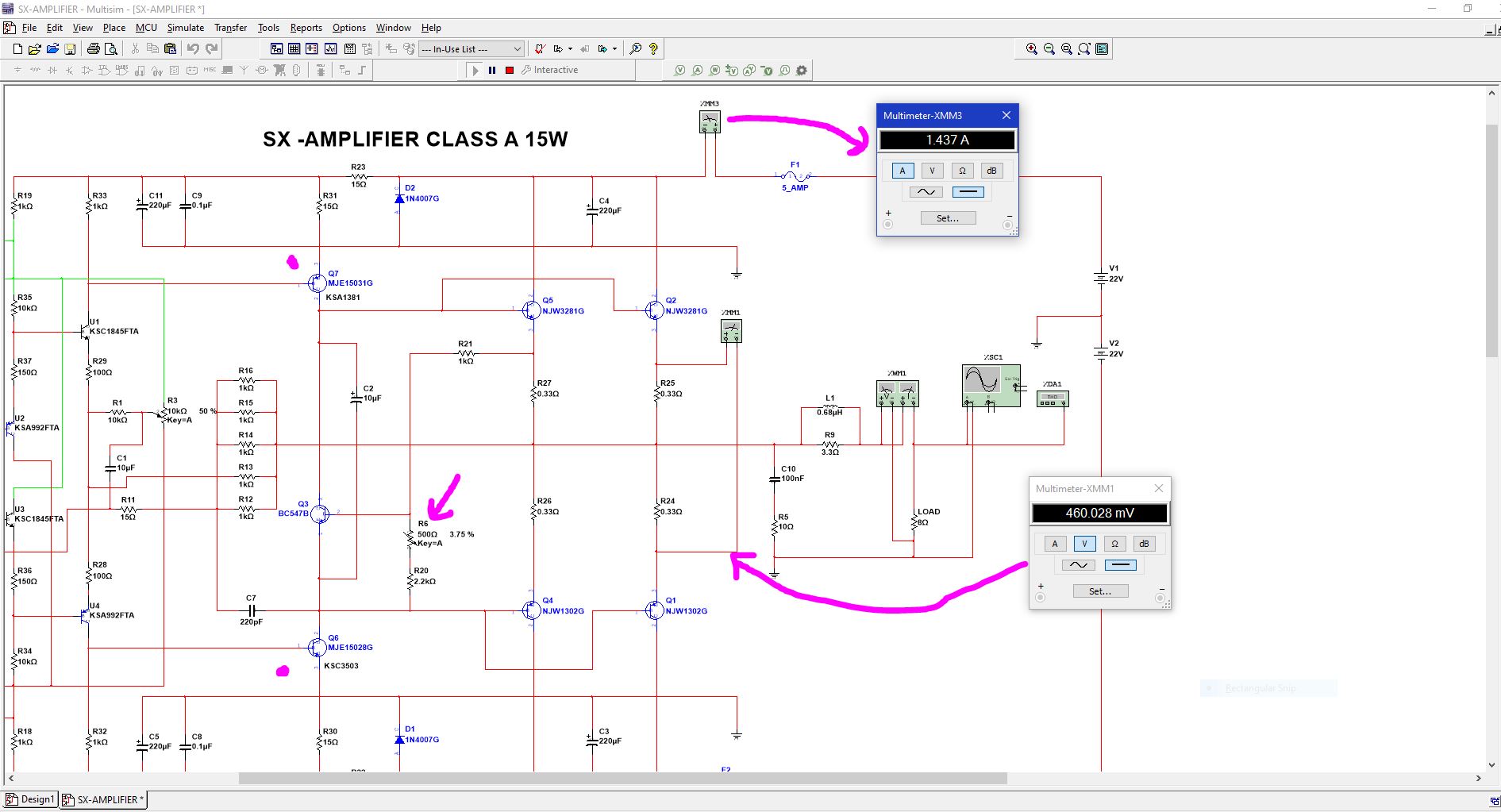
Task: Open probe settings gear
Action: (802, 71)
